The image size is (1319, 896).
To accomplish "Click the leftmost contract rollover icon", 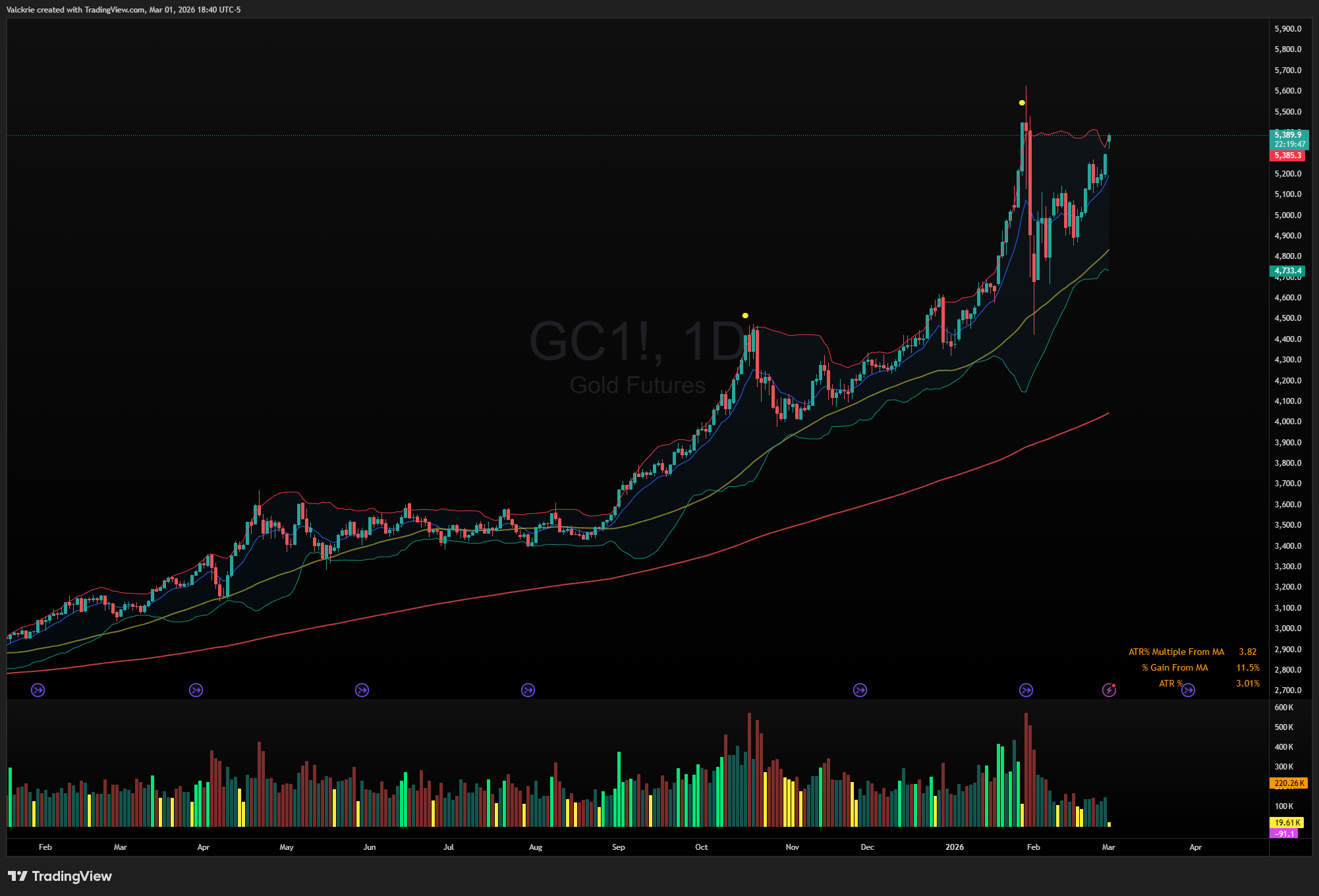I will tap(38, 690).
